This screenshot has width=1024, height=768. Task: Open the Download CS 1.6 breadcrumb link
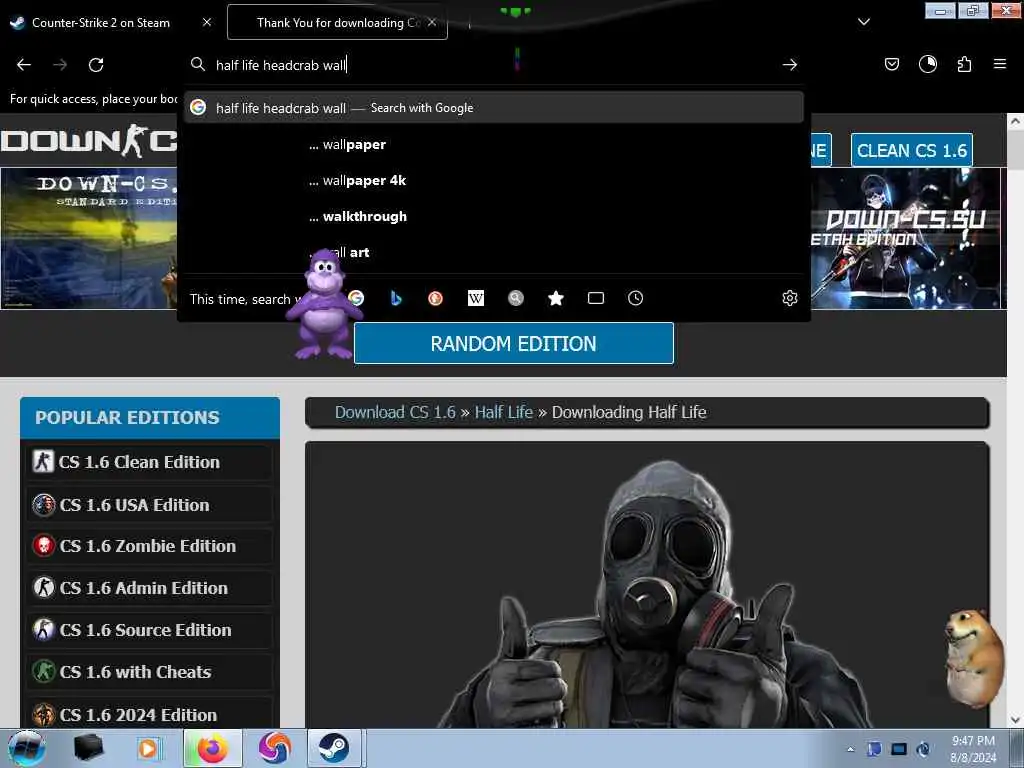click(395, 412)
